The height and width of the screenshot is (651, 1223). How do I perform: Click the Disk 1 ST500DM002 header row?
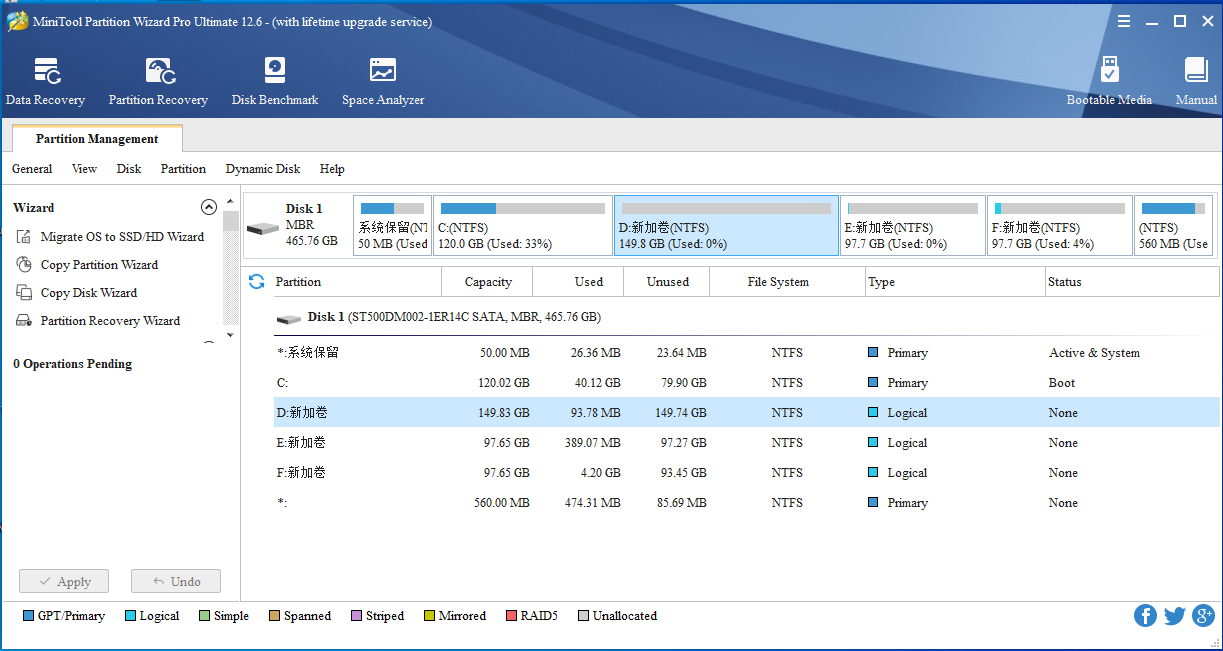[x=746, y=317]
